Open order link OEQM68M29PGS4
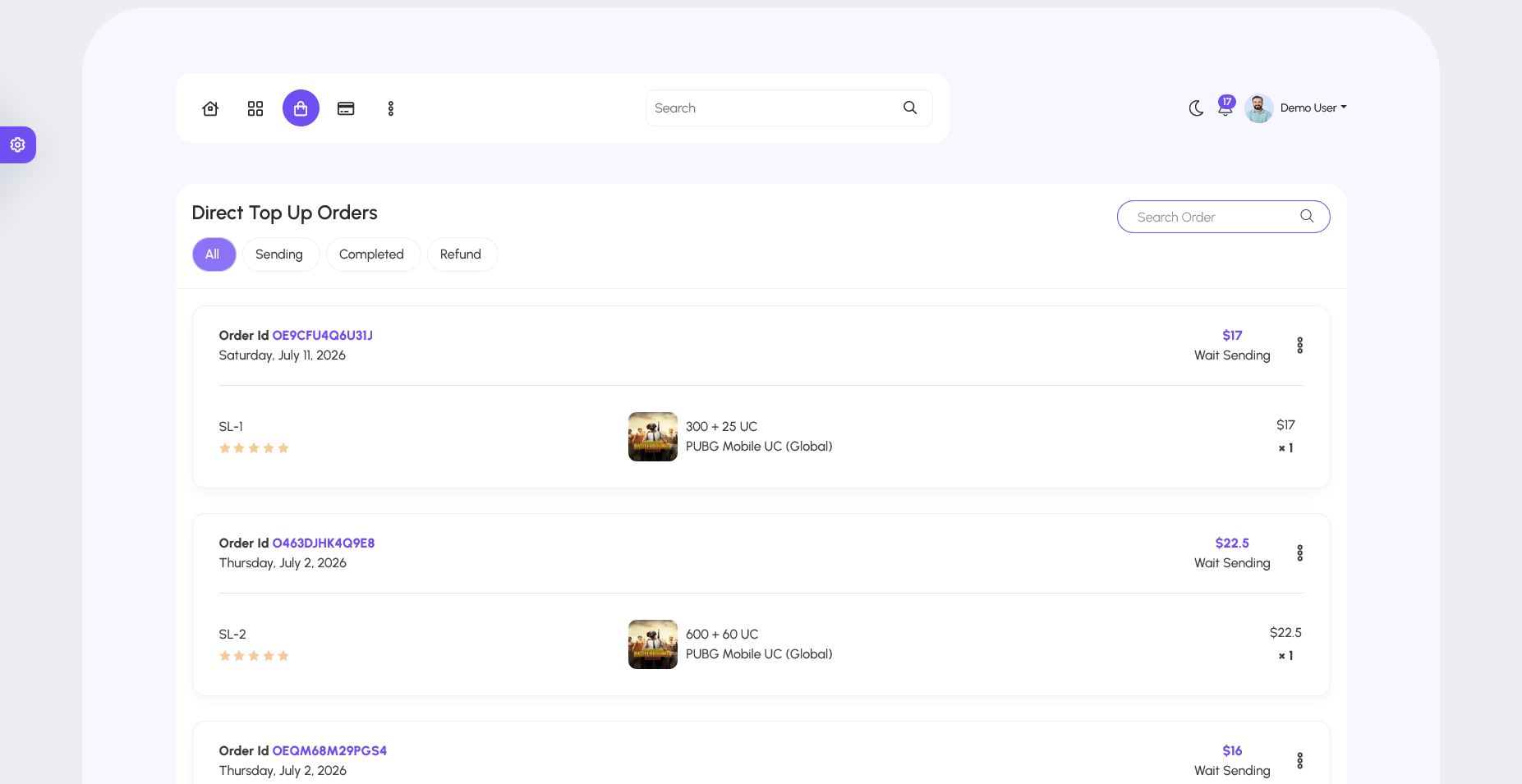This screenshot has height=784, width=1522. coord(329,750)
